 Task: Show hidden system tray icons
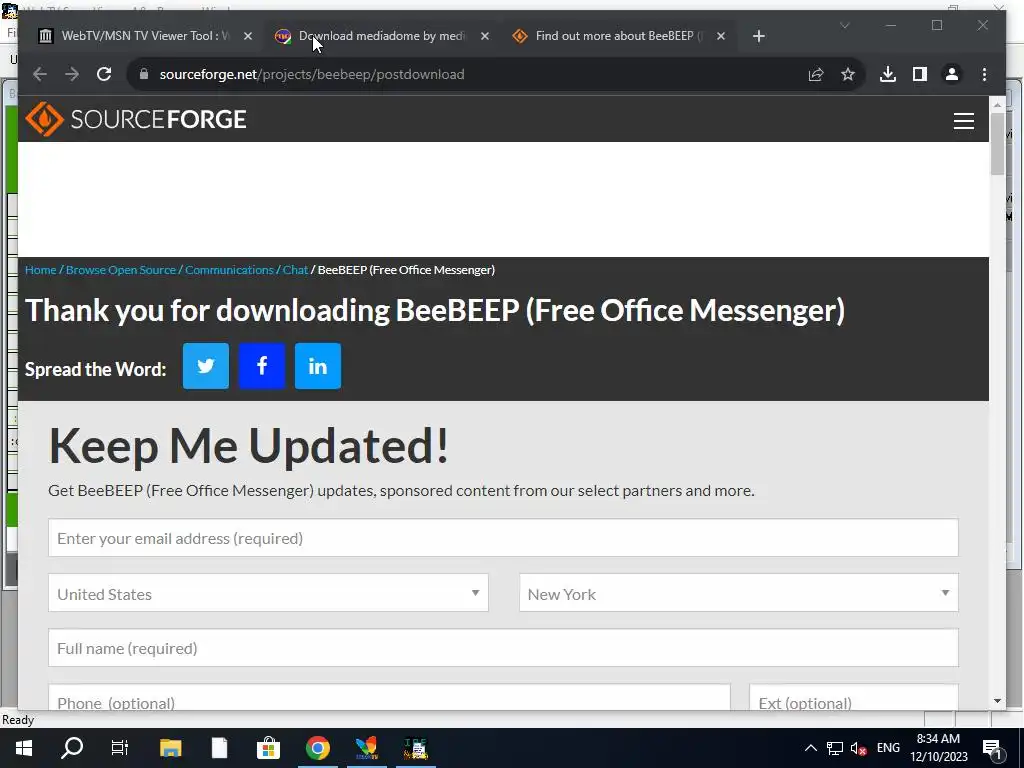(810, 748)
